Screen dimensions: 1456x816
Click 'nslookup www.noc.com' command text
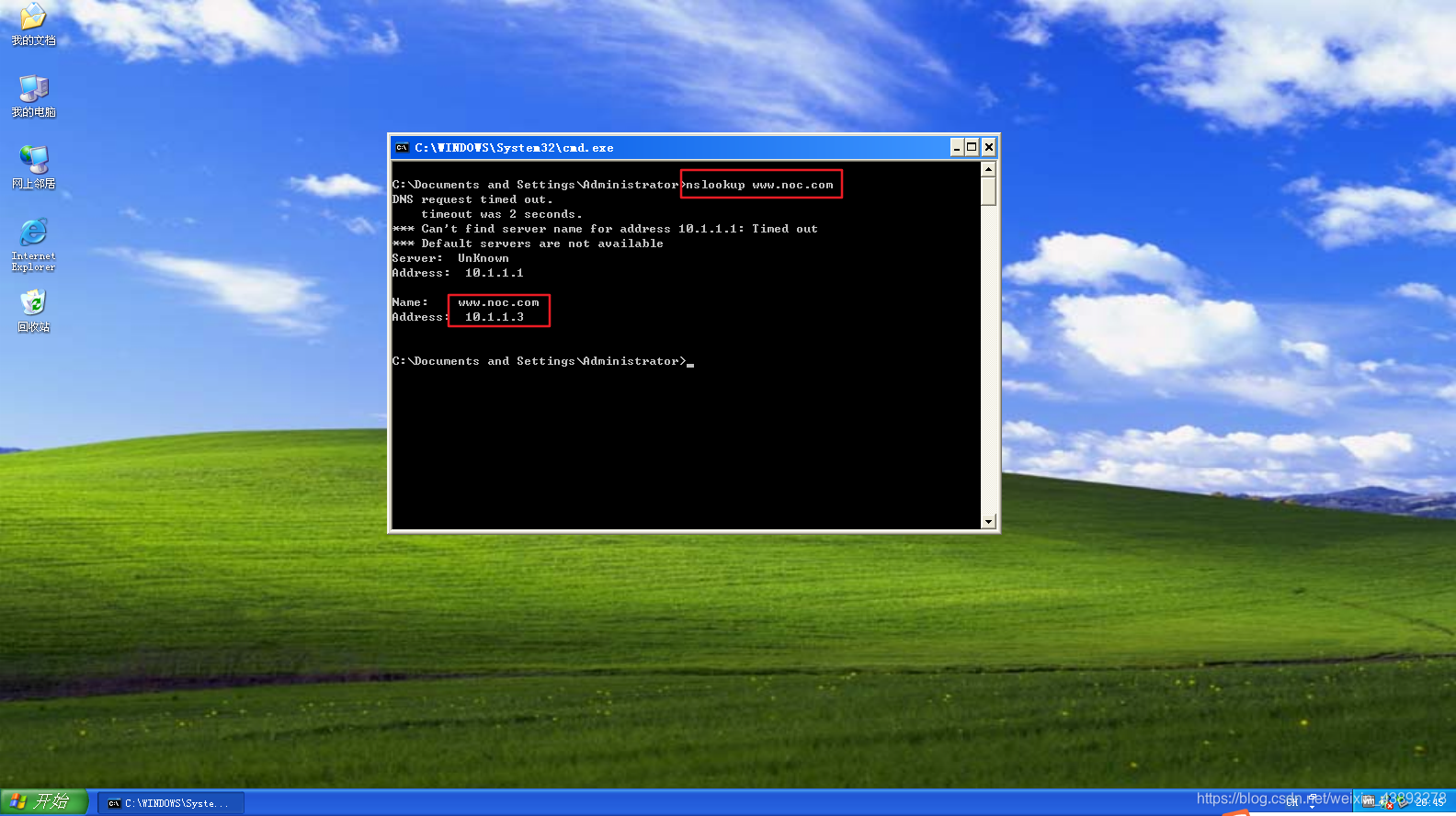tap(760, 185)
